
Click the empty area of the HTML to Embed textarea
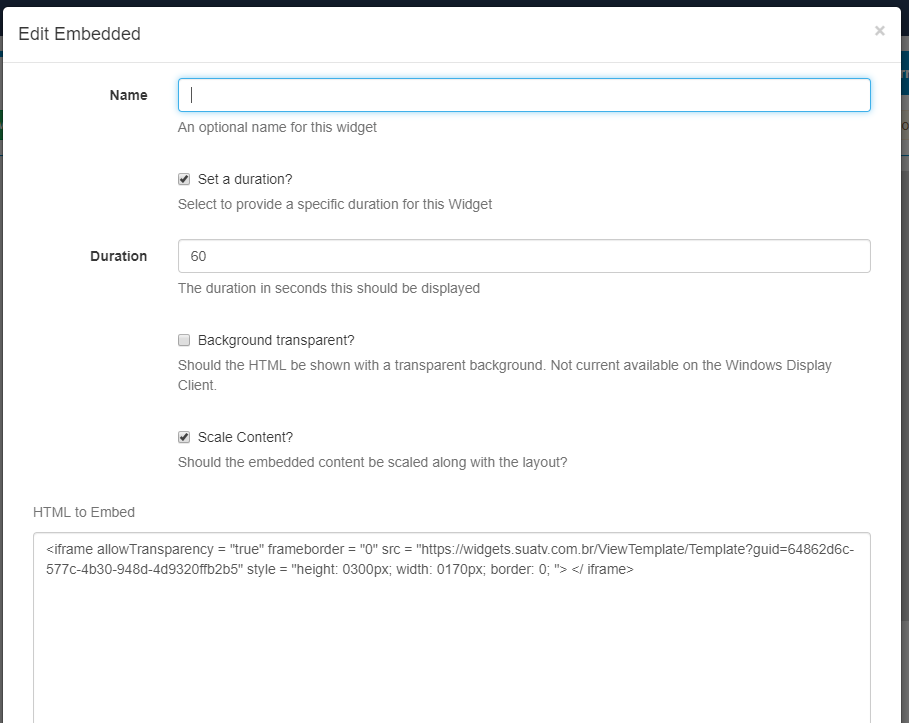452,655
